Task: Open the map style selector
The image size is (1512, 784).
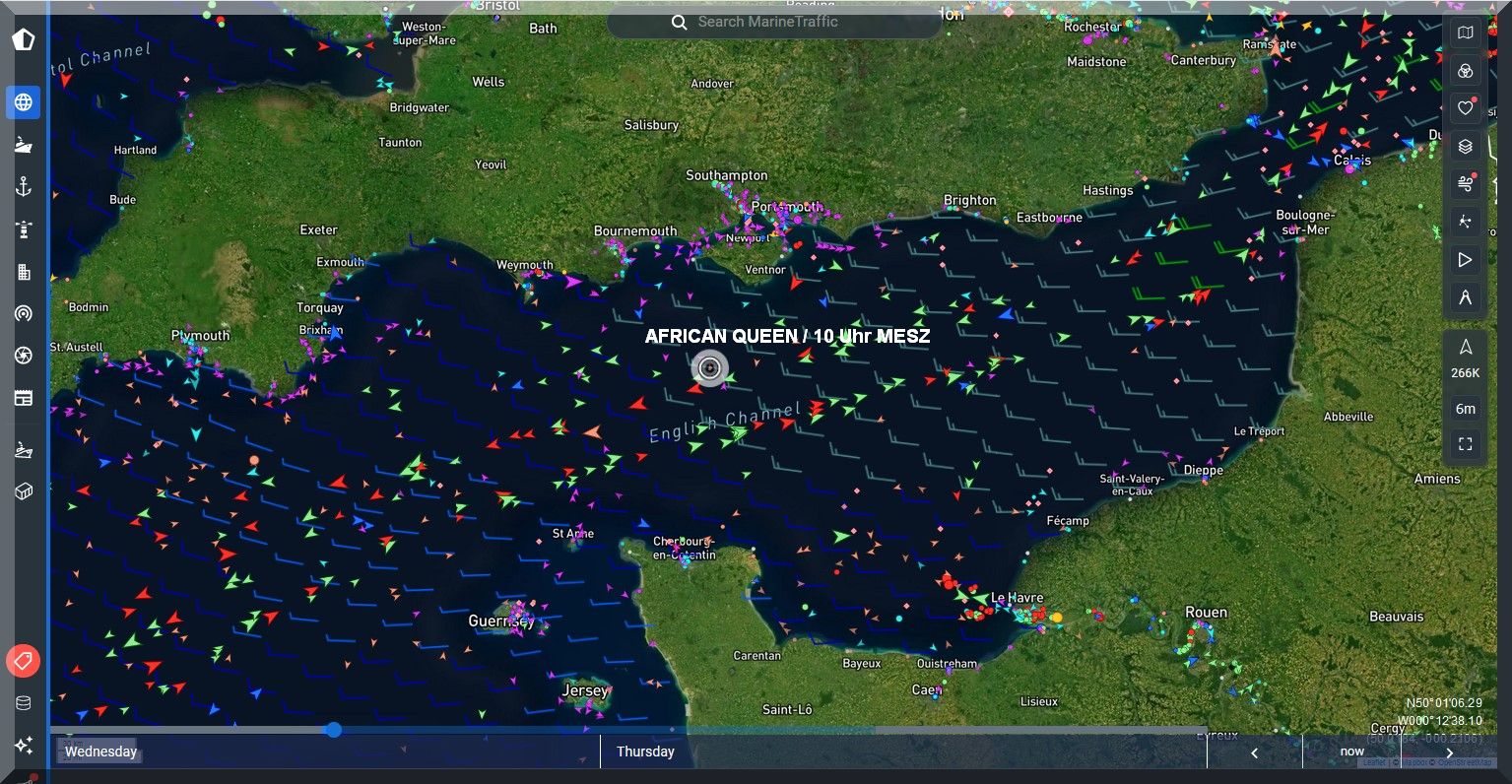Action: [x=1465, y=33]
